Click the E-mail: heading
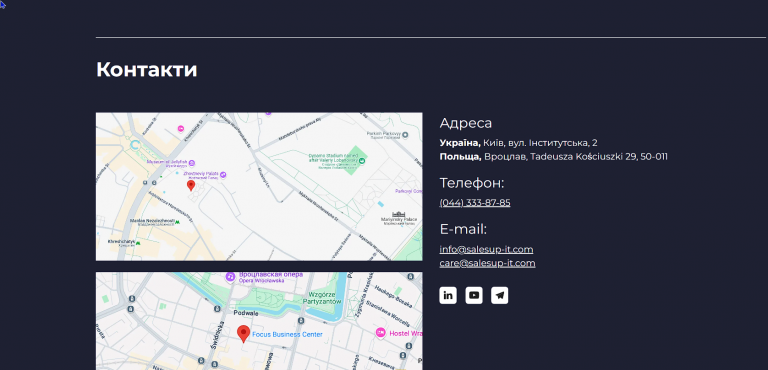768x370 pixels. [463, 229]
